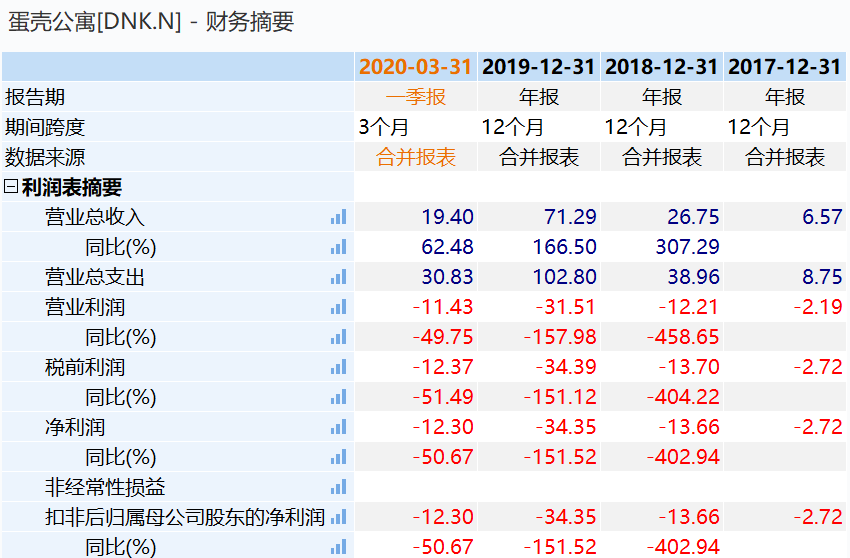
Task: Open chart icon for 营业利润 row
Action: (338, 307)
